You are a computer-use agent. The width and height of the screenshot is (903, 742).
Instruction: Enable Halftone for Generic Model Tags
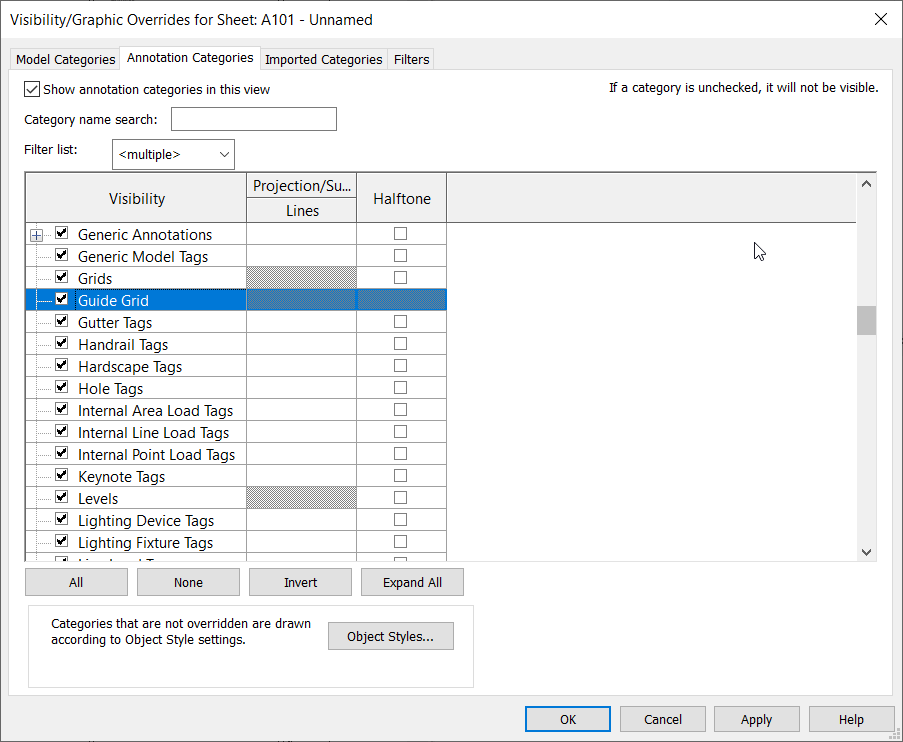pyautogui.click(x=400, y=255)
